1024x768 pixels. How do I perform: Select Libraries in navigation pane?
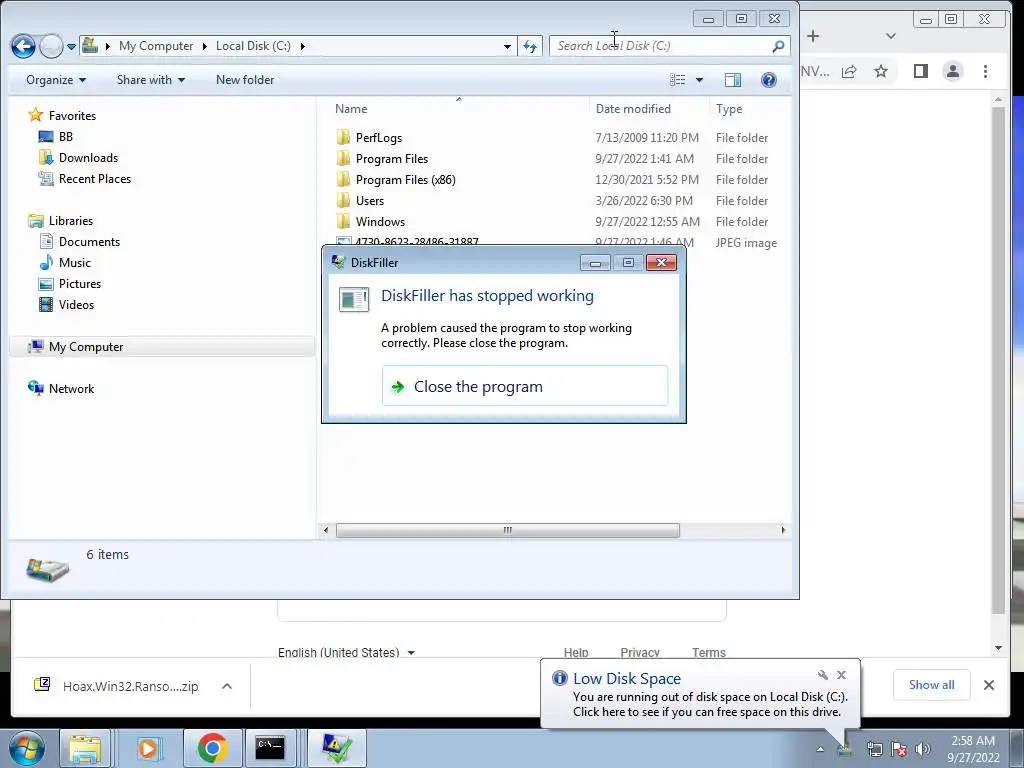71,221
